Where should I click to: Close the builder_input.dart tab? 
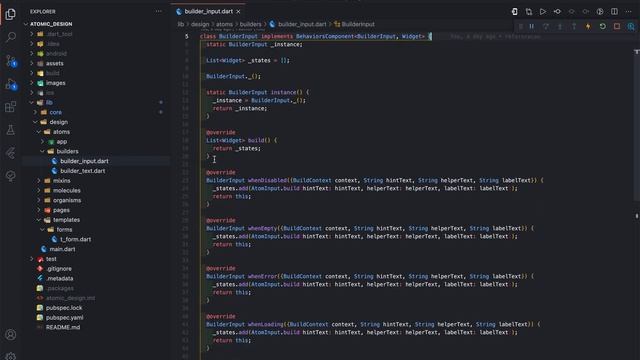pos(238,11)
